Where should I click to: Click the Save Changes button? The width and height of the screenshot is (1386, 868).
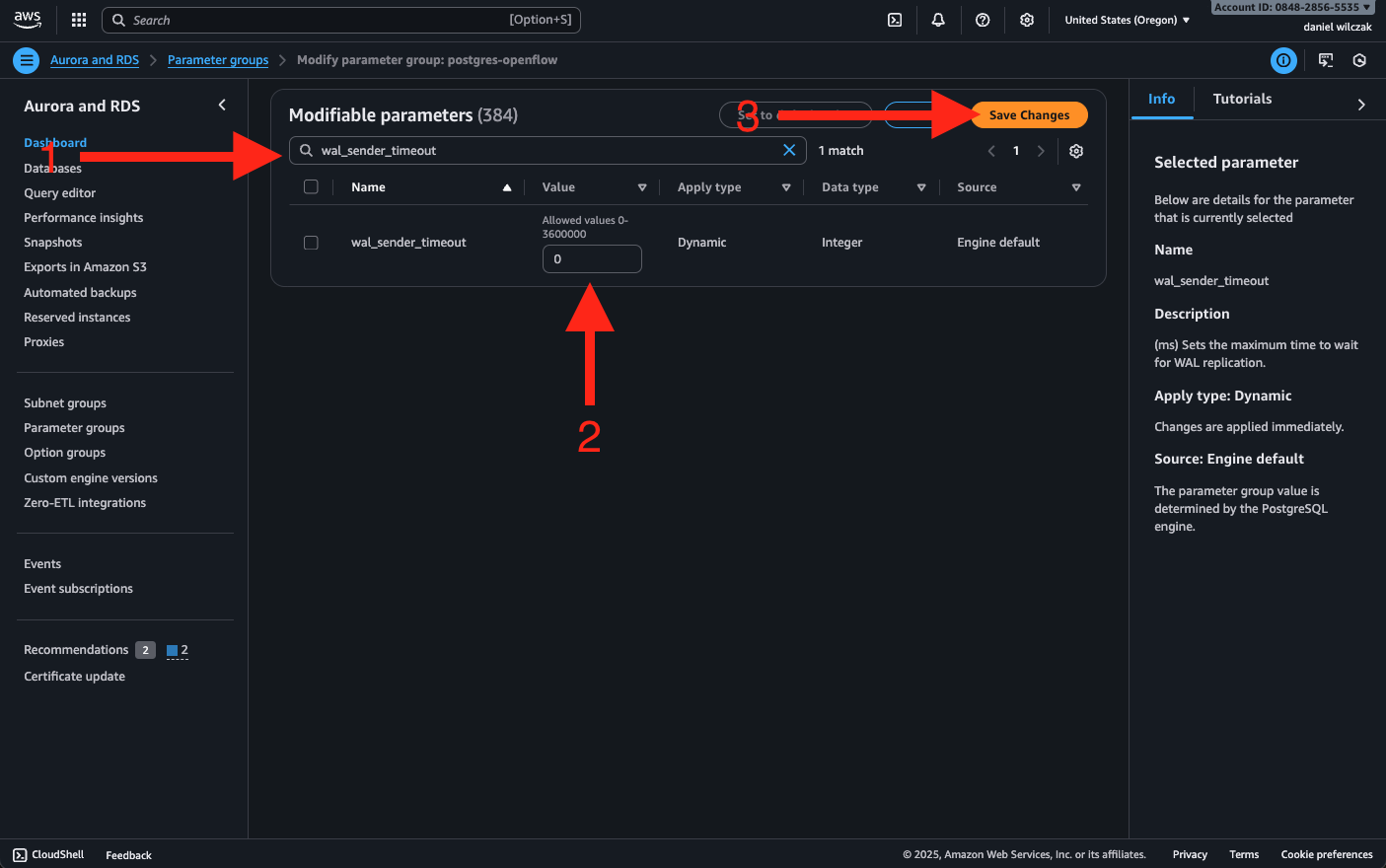pyautogui.click(x=1029, y=115)
